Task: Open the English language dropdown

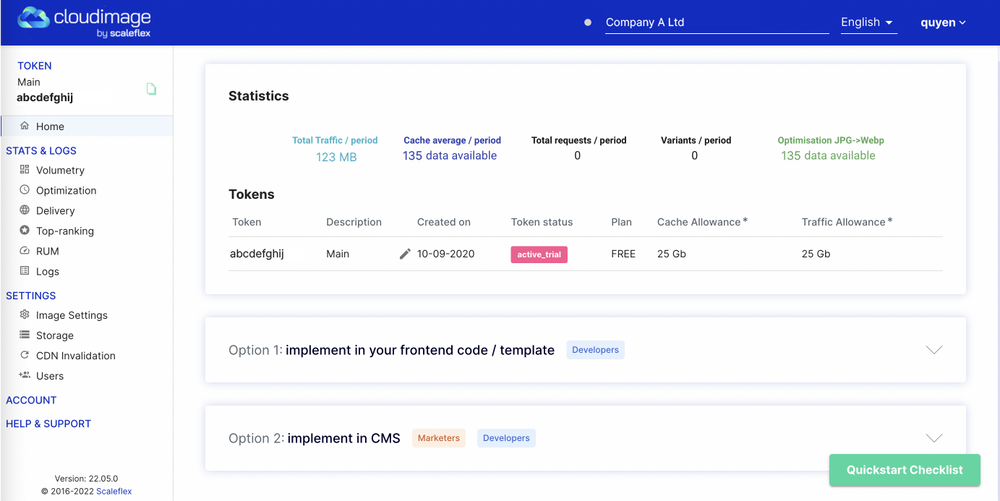Action: (x=867, y=22)
